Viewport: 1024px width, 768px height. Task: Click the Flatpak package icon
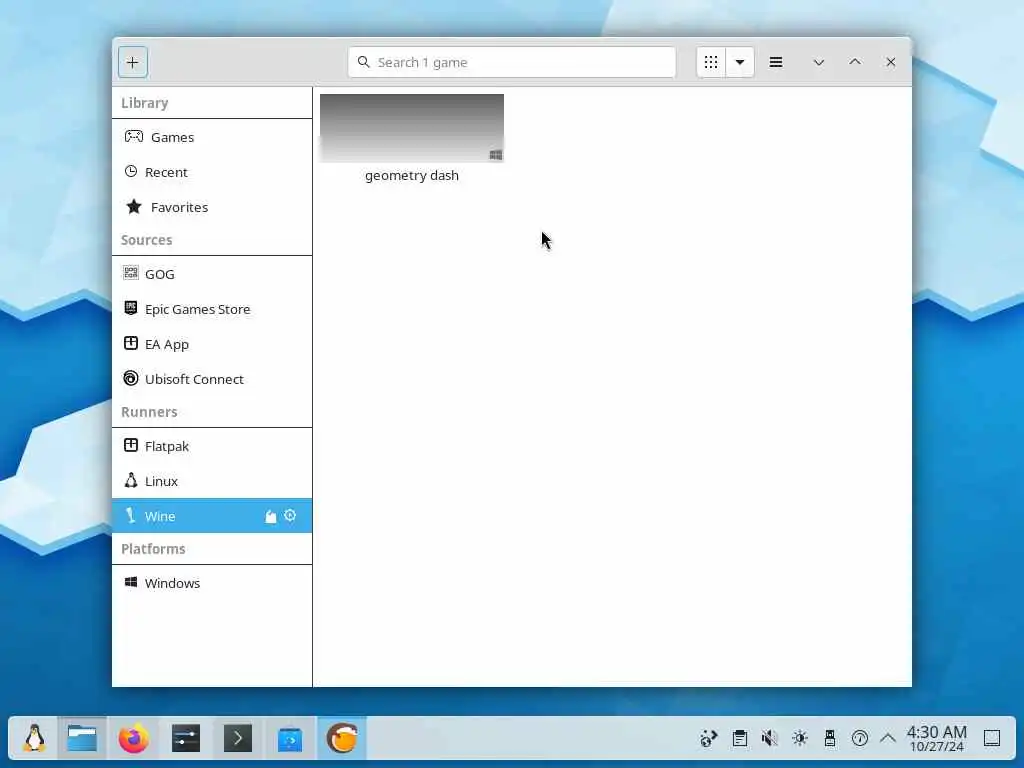coord(131,445)
